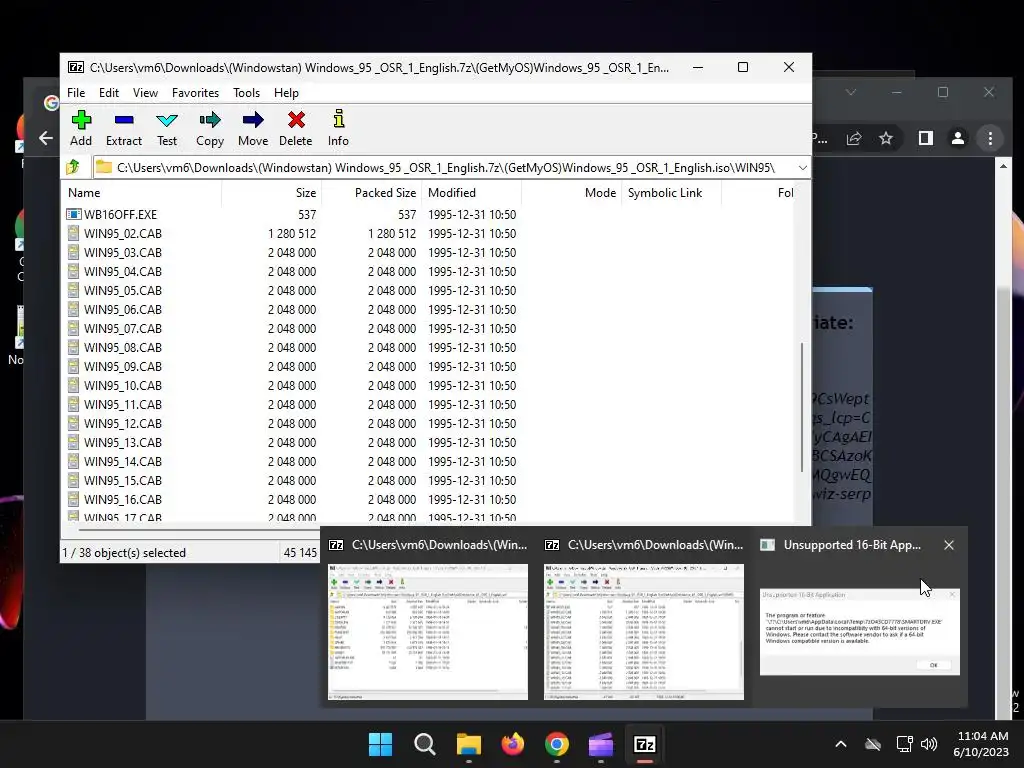
Task: Select file WIN95_09.CAB
Action: pos(123,366)
